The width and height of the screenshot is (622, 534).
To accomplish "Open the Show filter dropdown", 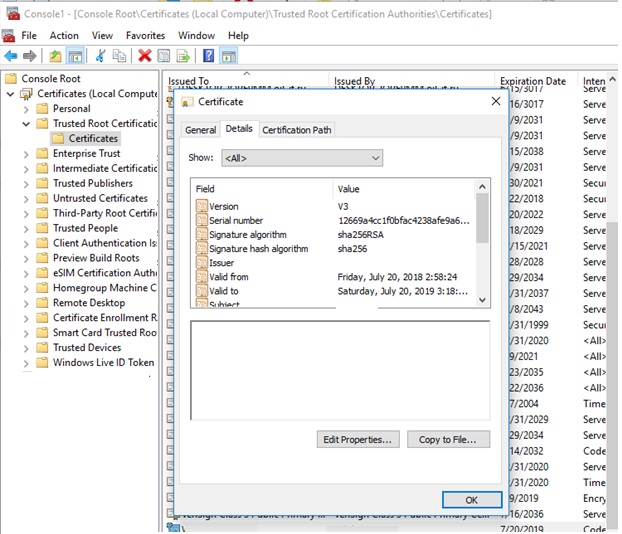I will 302,158.
